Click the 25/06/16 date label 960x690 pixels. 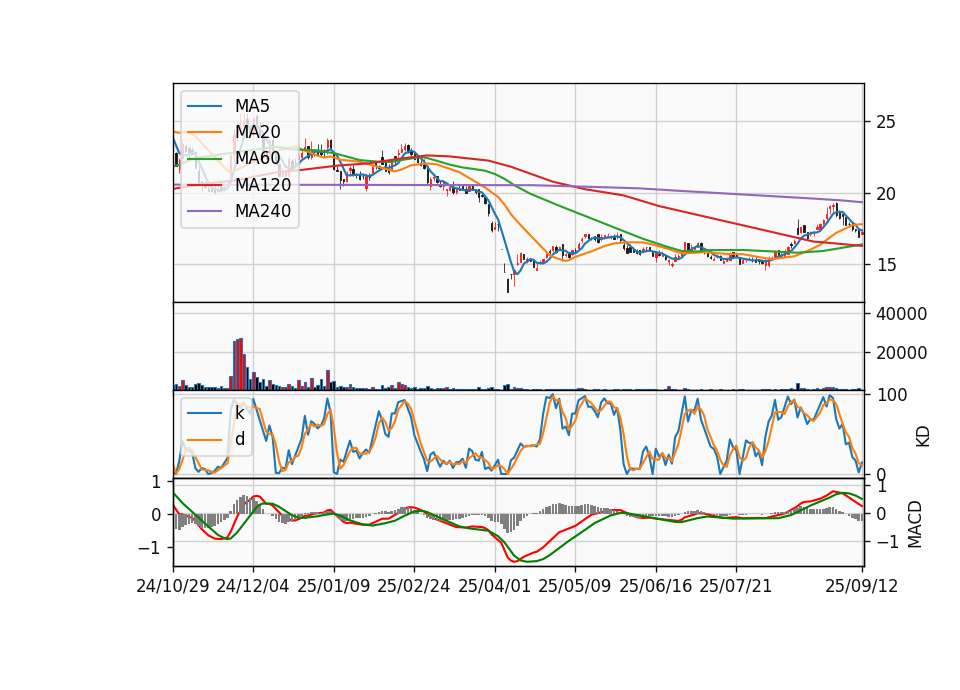(656, 586)
